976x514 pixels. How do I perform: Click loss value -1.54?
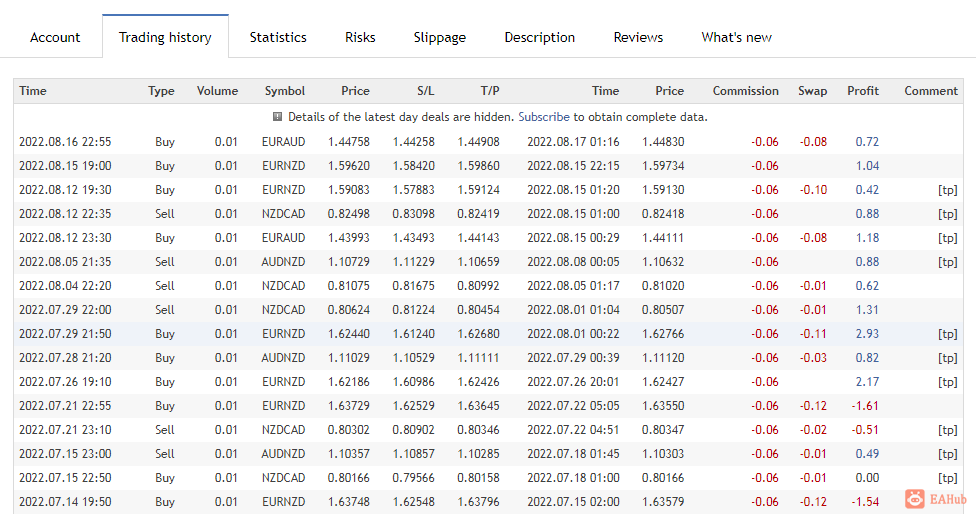(865, 502)
